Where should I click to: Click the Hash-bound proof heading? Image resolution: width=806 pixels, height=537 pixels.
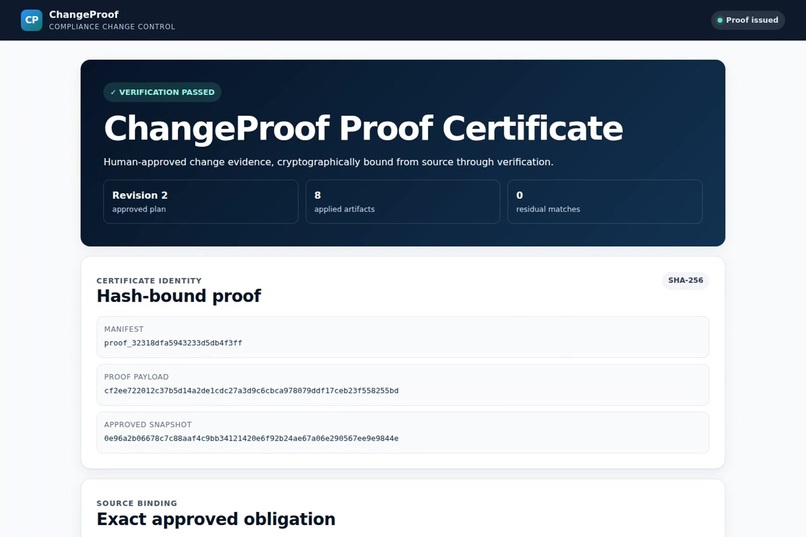tap(179, 296)
